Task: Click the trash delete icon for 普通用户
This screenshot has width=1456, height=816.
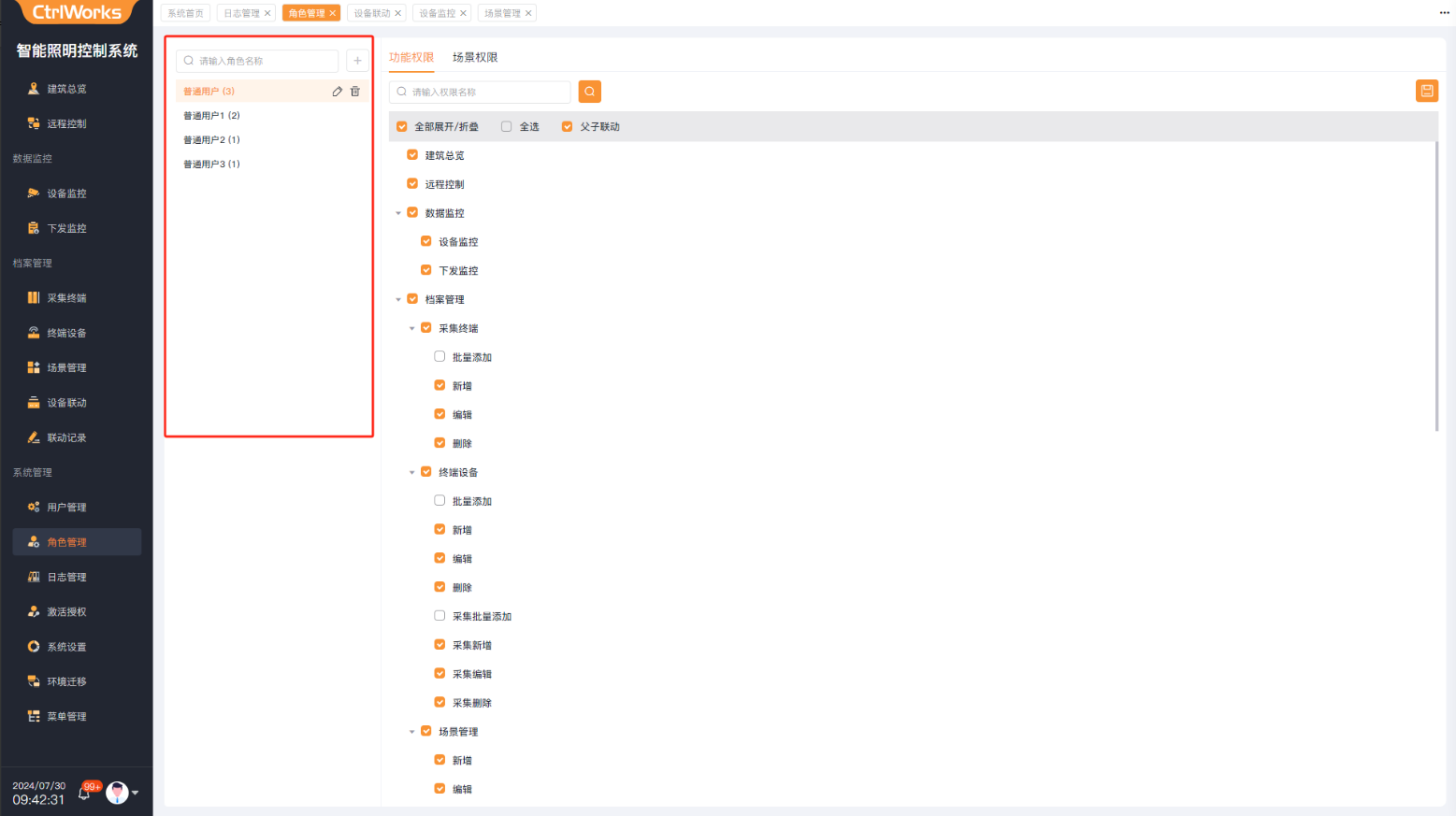Action: pyautogui.click(x=355, y=92)
